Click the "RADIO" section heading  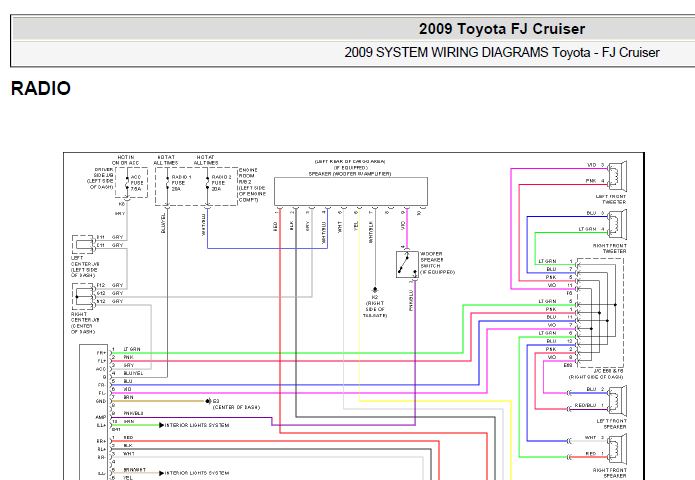pyautogui.click(x=41, y=88)
